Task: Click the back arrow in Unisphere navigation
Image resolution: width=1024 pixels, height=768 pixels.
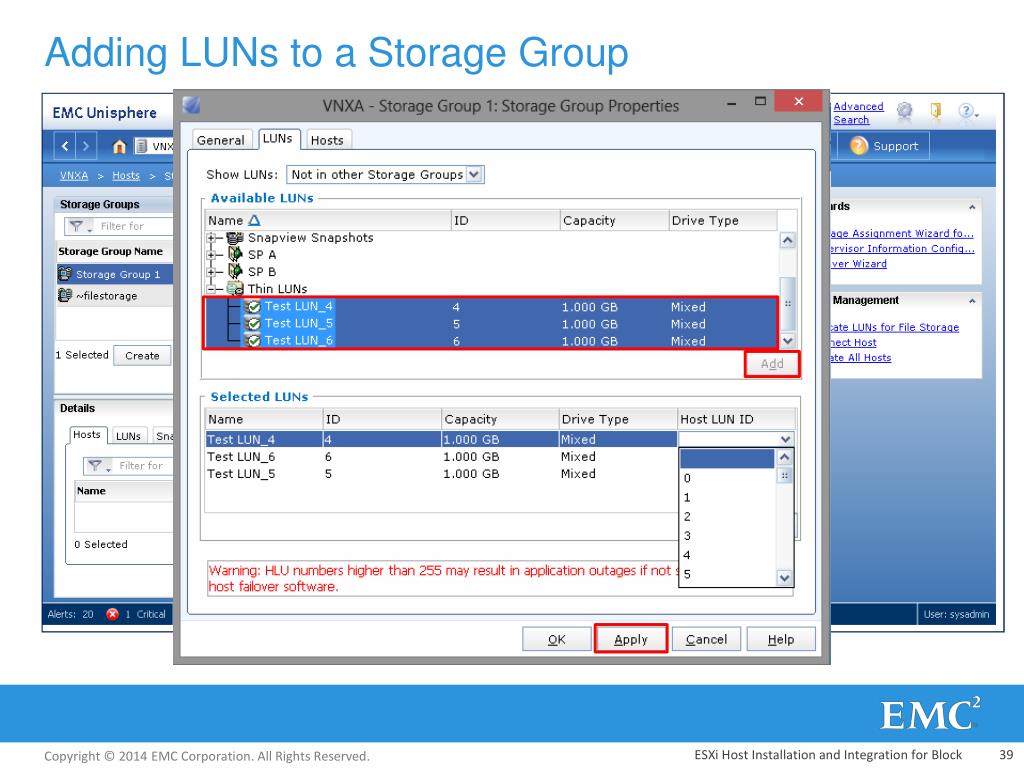Action: tap(65, 146)
